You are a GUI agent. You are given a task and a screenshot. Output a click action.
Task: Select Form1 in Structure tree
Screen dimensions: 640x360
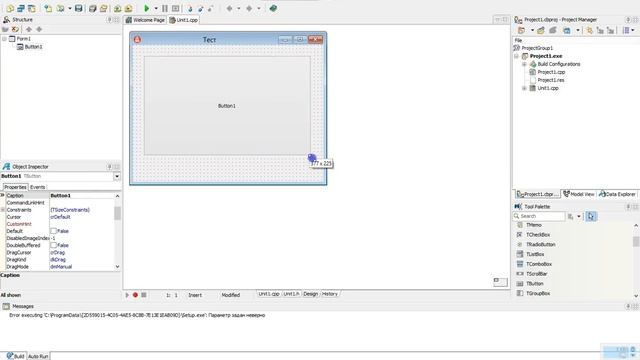(23, 39)
